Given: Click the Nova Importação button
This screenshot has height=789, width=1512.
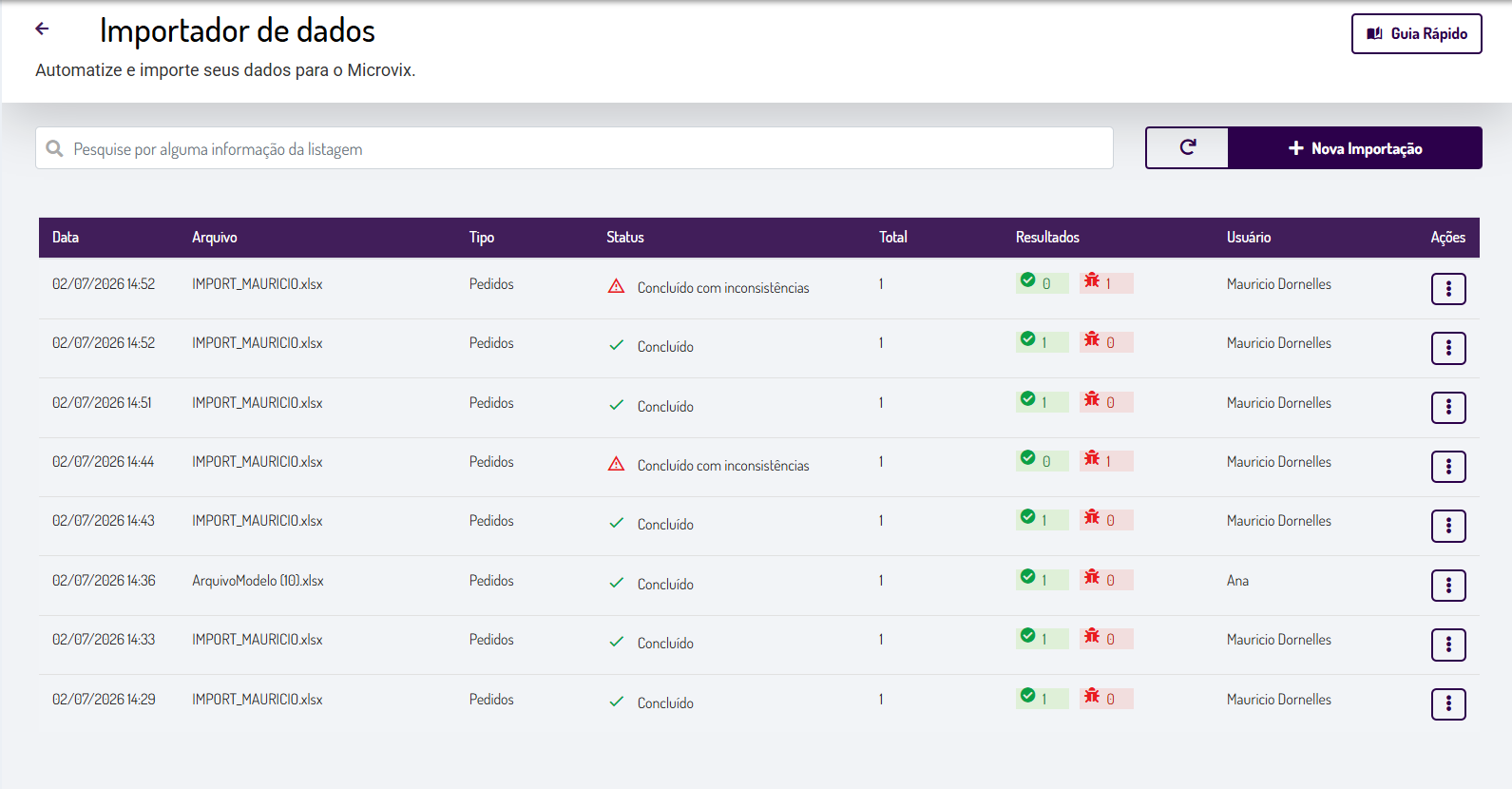Looking at the screenshot, I should click(1355, 147).
